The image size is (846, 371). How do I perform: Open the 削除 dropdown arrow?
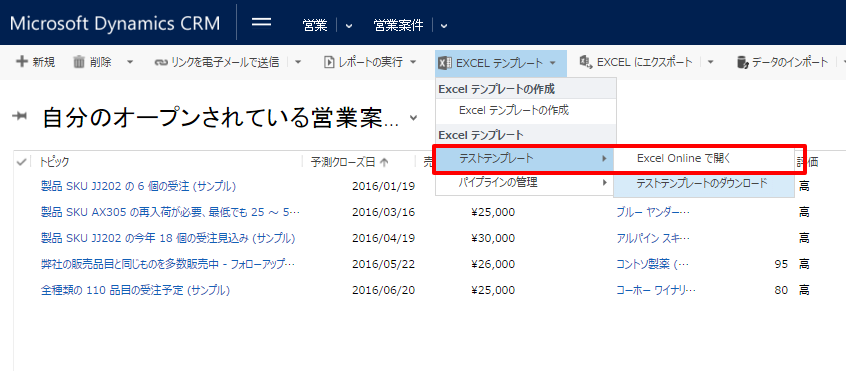click(129, 63)
